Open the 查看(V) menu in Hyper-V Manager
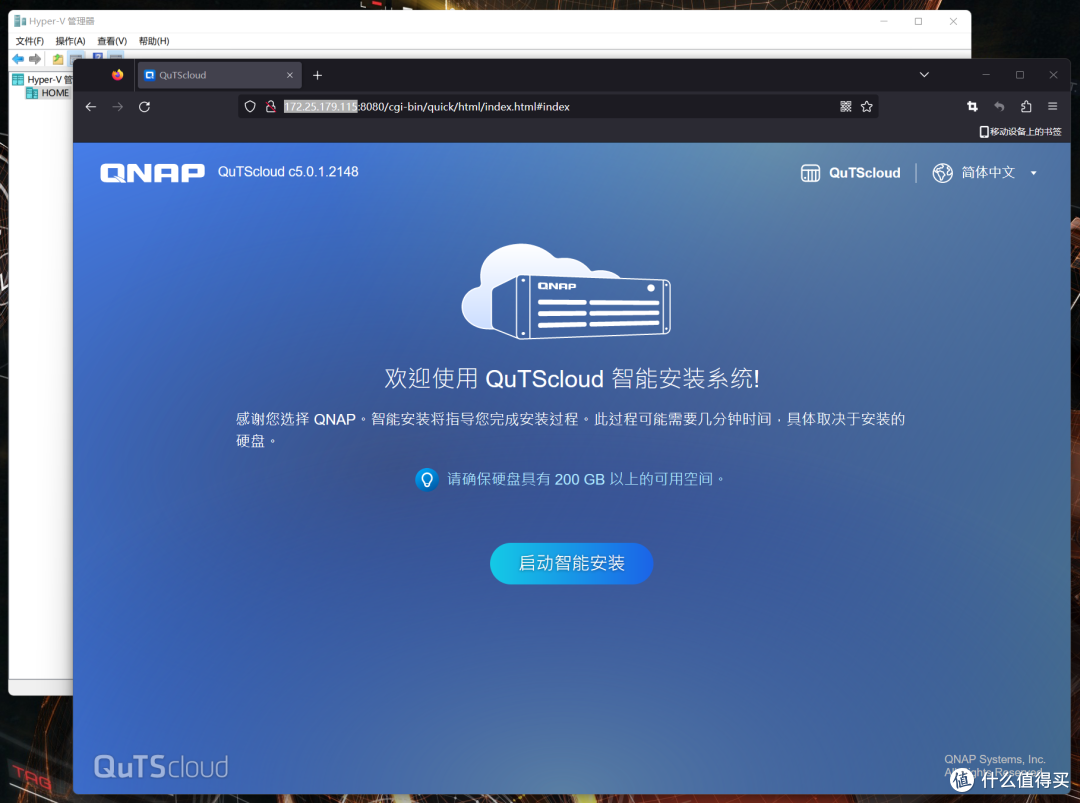The image size is (1080, 803). point(112,41)
